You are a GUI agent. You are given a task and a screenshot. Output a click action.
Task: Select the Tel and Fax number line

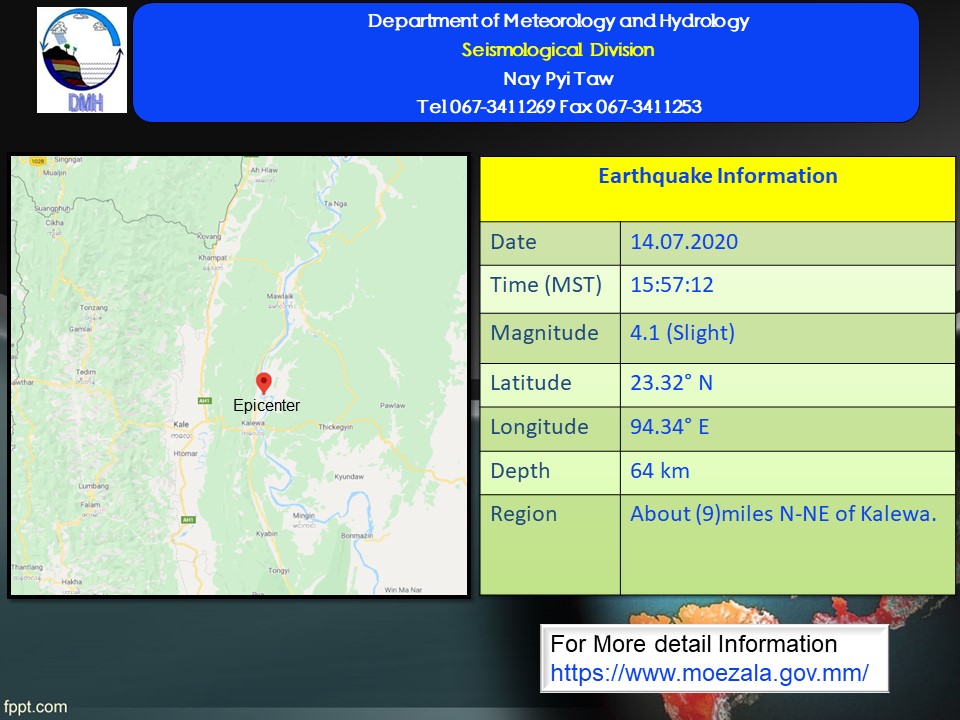559,107
